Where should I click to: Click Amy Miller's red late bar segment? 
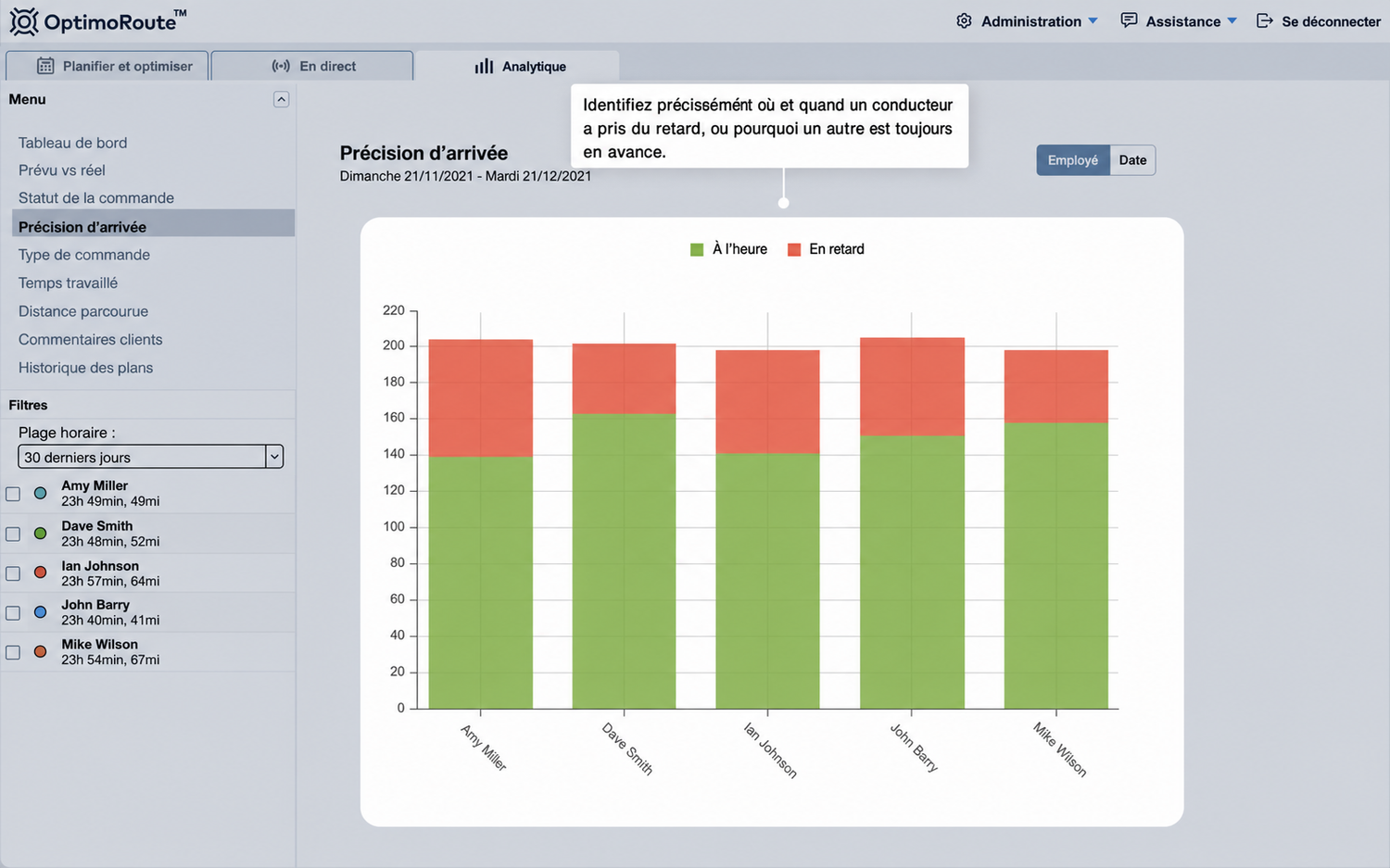(x=480, y=398)
